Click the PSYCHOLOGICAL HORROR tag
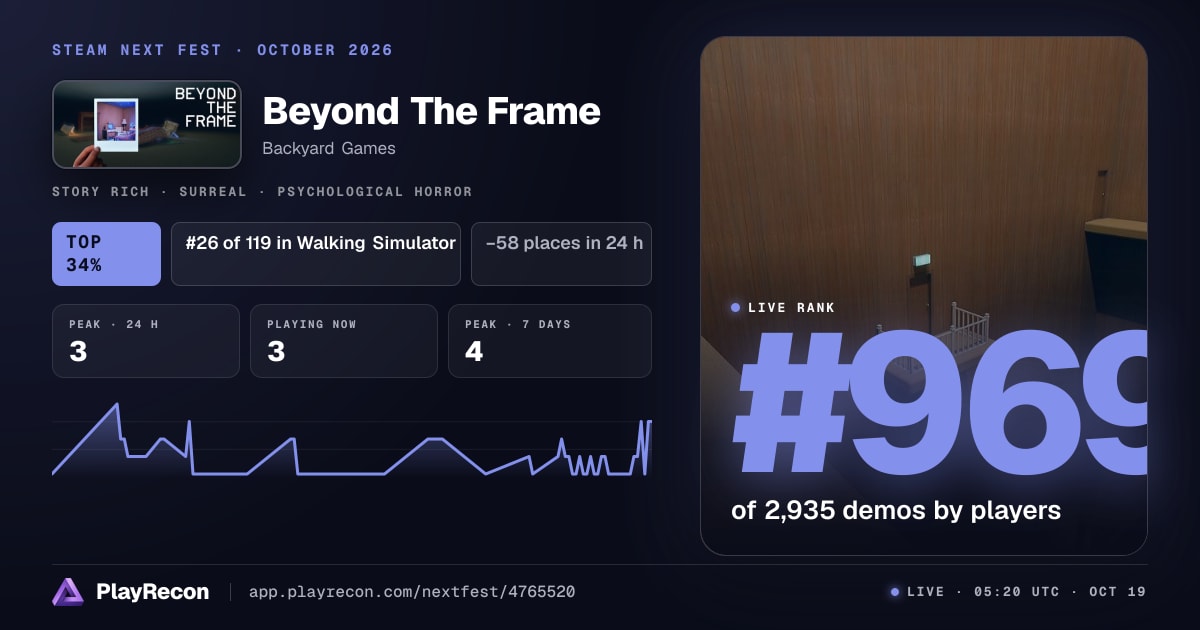The width and height of the screenshot is (1200, 630). pyautogui.click(x=375, y=191)
